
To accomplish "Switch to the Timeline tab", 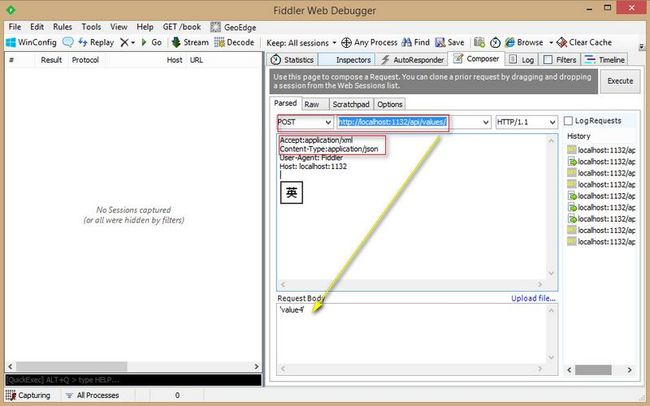I will (x=604, y=60).
